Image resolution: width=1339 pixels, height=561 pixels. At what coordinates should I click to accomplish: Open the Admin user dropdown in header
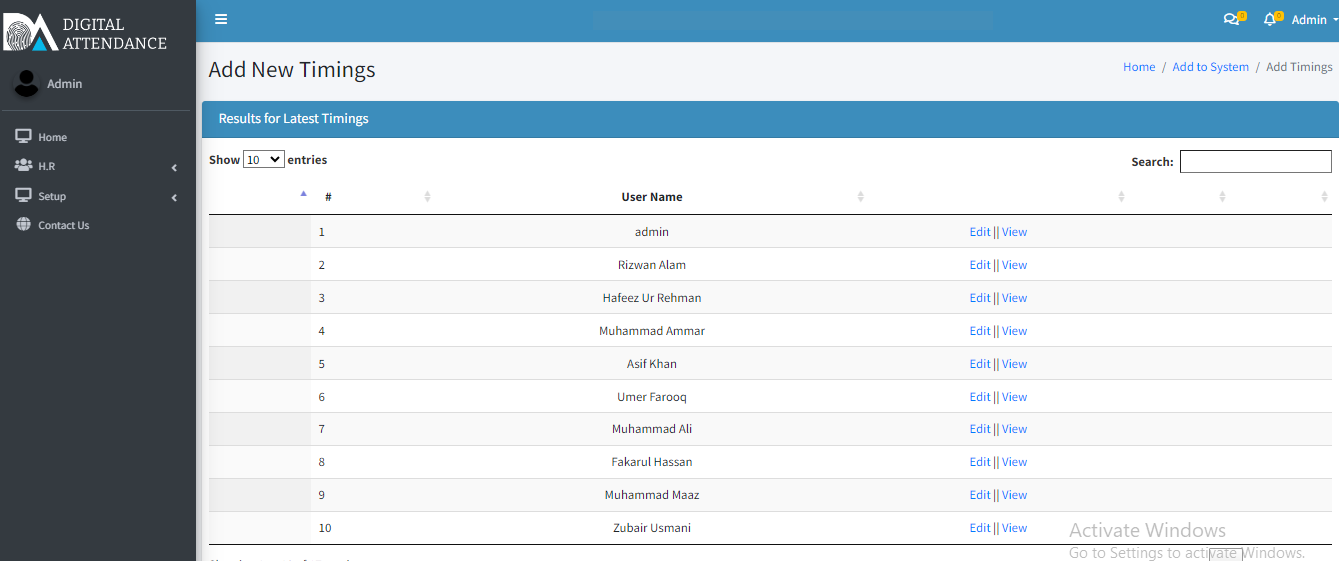pos(1314,20)
